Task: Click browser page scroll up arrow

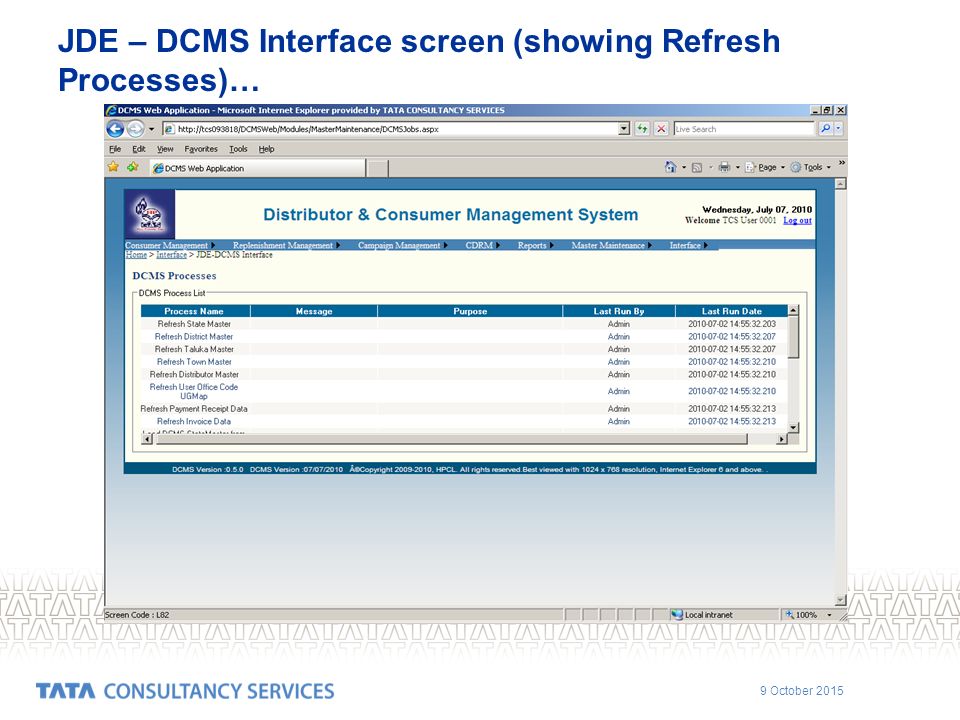Action: click(841, 184)
